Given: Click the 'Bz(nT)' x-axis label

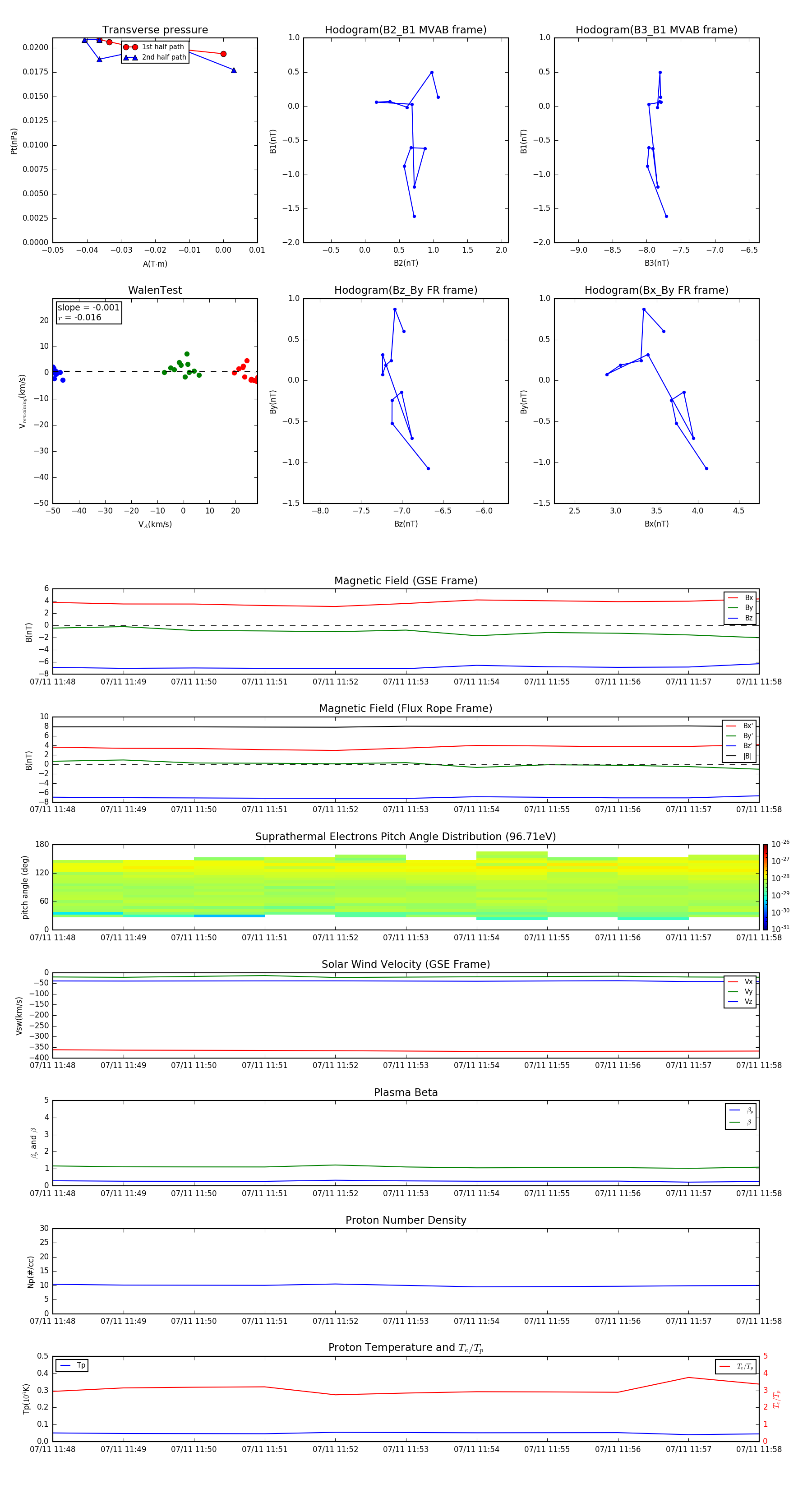Looking at the screenshot, I should click(406, 524).
